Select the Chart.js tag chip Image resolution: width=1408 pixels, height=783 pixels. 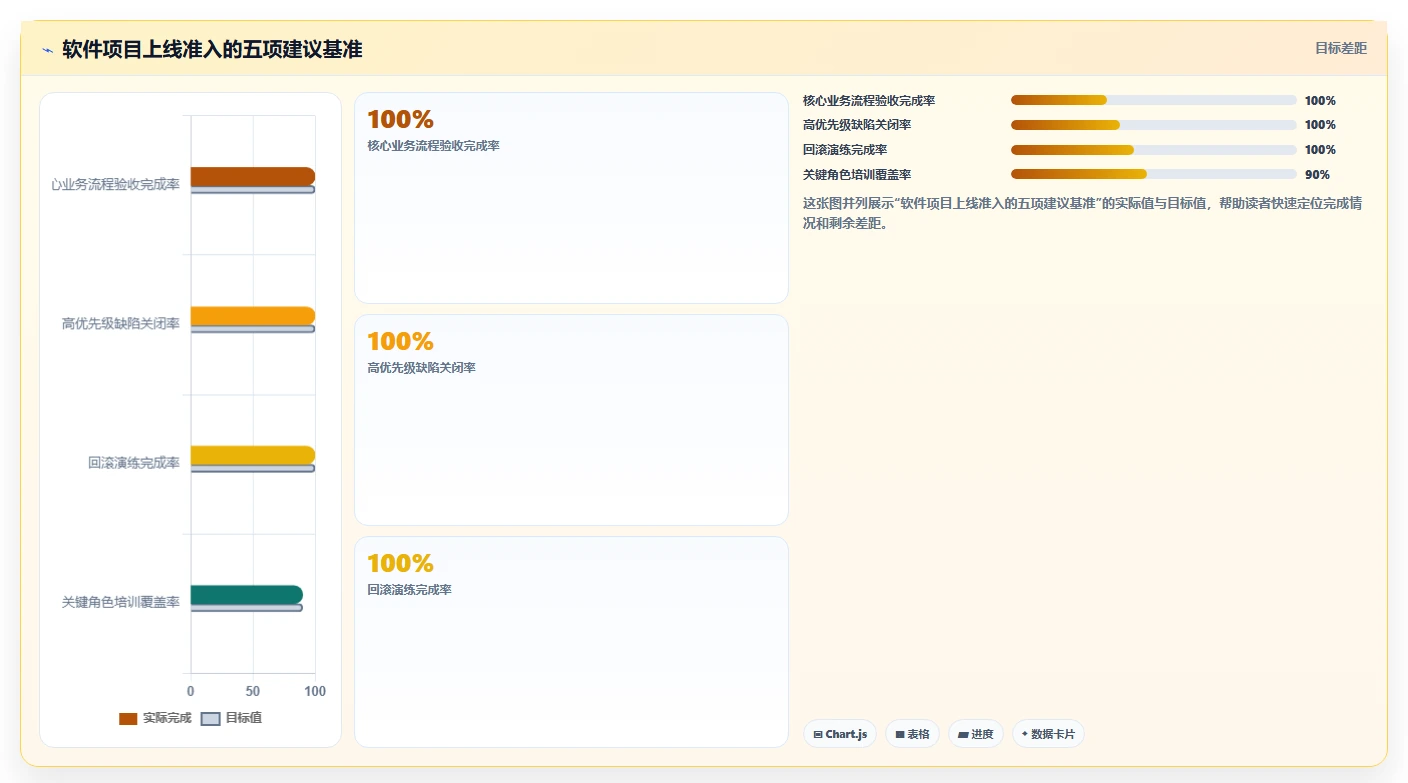pos(840,734)
